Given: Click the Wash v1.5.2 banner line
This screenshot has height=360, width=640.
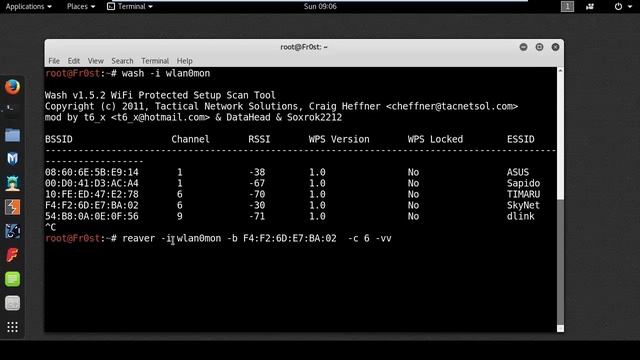Looking at the screenshot, I should click(160, 95).
